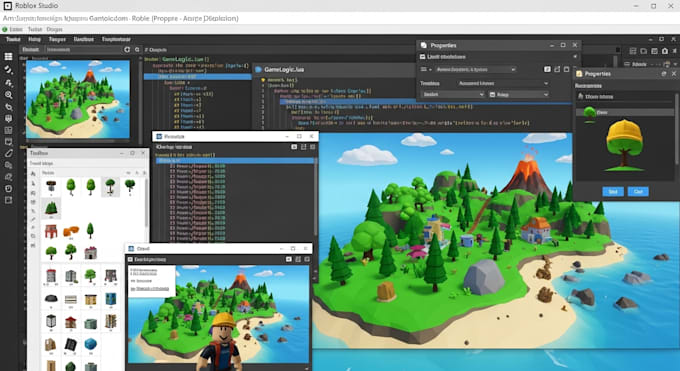Select the tree-icon row in right Properties panel

tap(625, 112)
